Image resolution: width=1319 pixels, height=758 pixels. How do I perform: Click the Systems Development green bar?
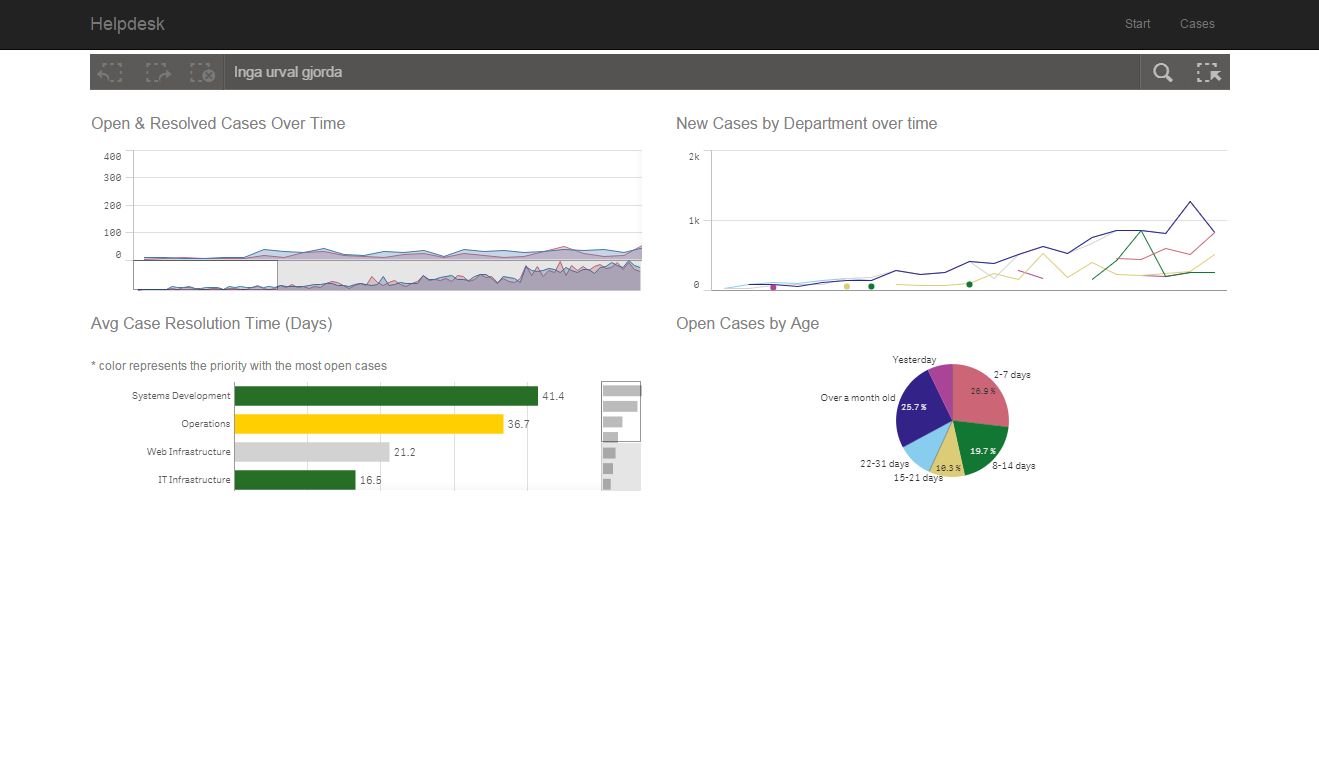coord(386,396)
